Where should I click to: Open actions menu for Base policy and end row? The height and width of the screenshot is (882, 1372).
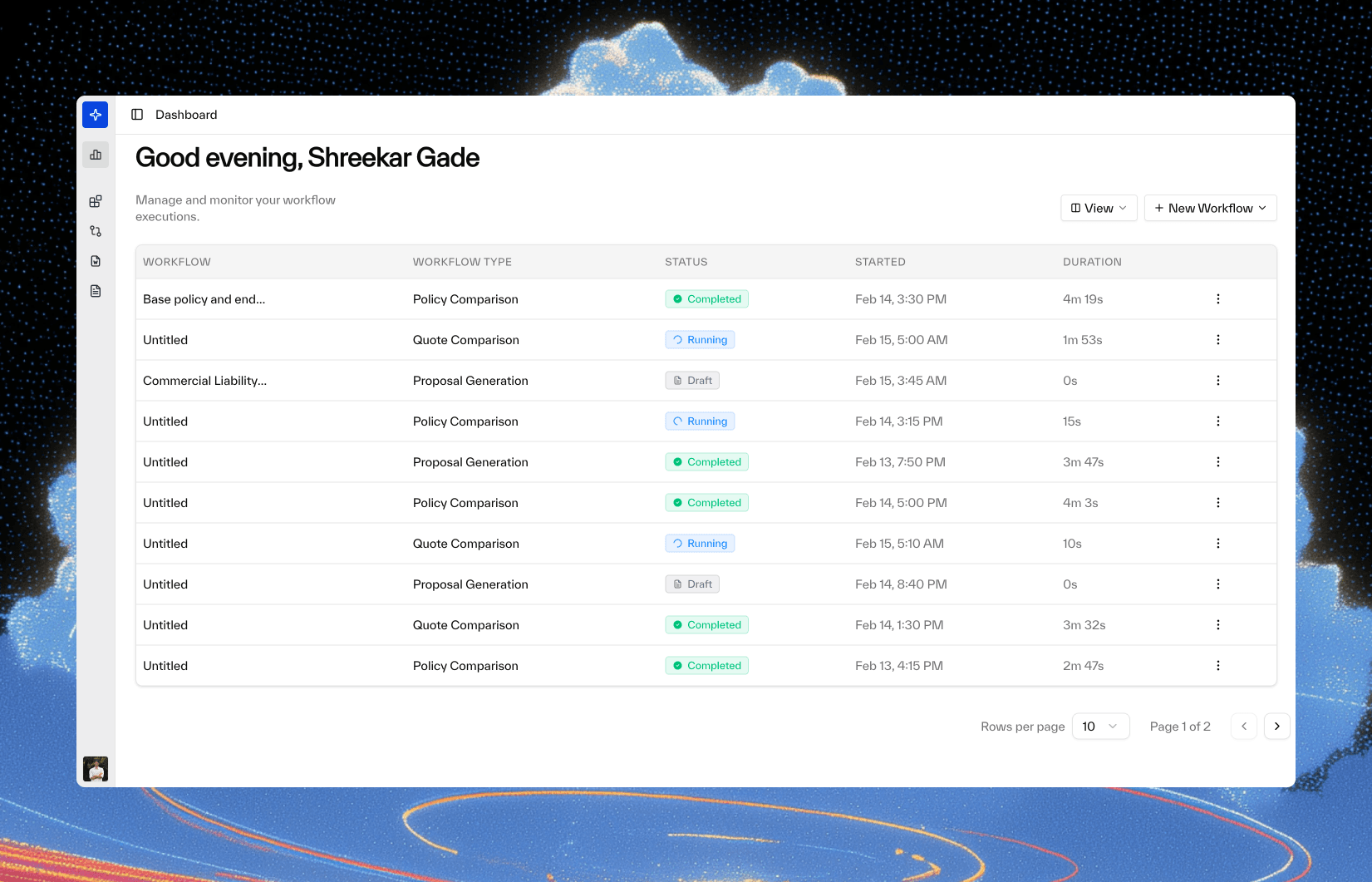(x=1218, y=299)
